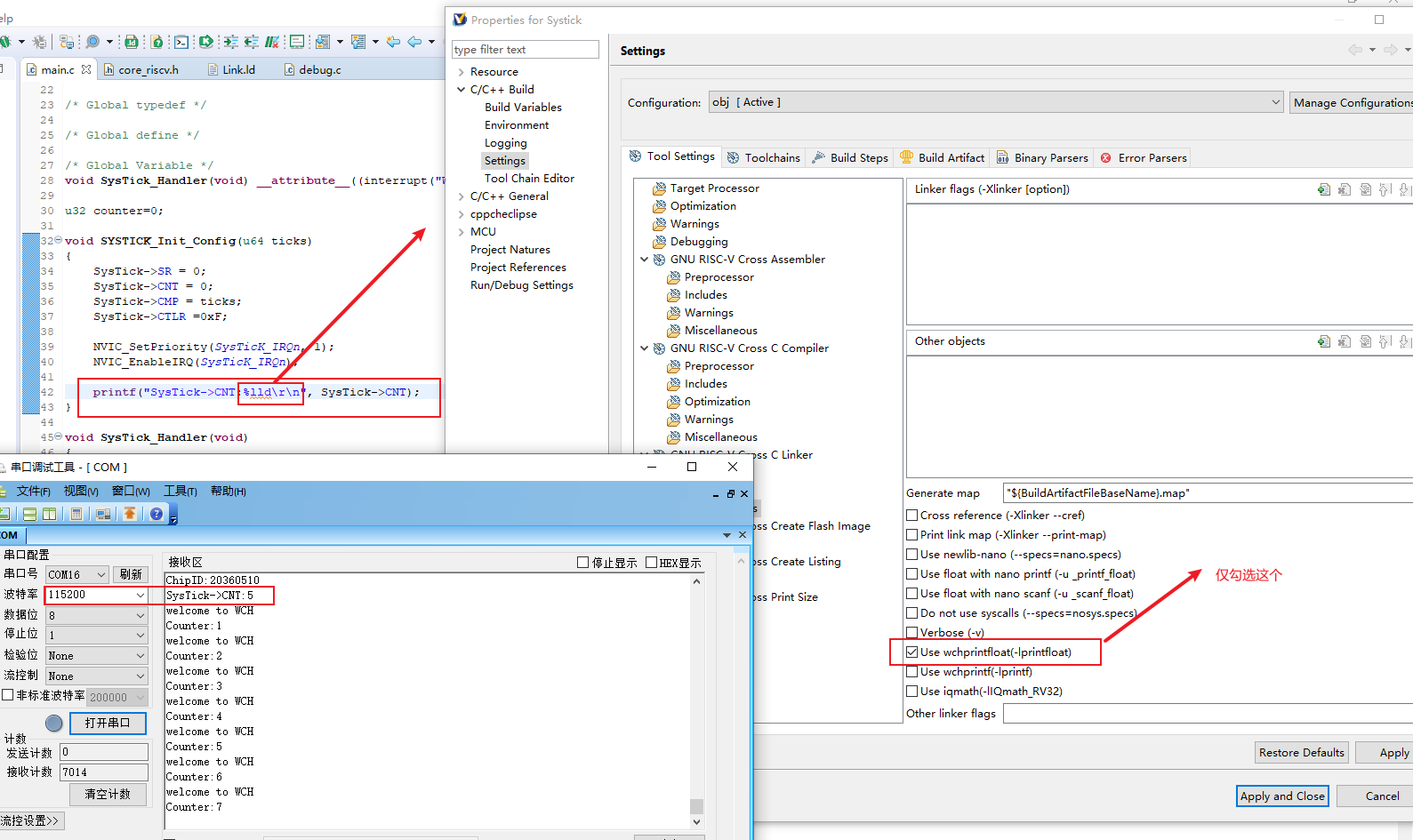Click the blue help icon in serial tool
This screenshot has width=1413, height=840.
[x=157, y=514]
